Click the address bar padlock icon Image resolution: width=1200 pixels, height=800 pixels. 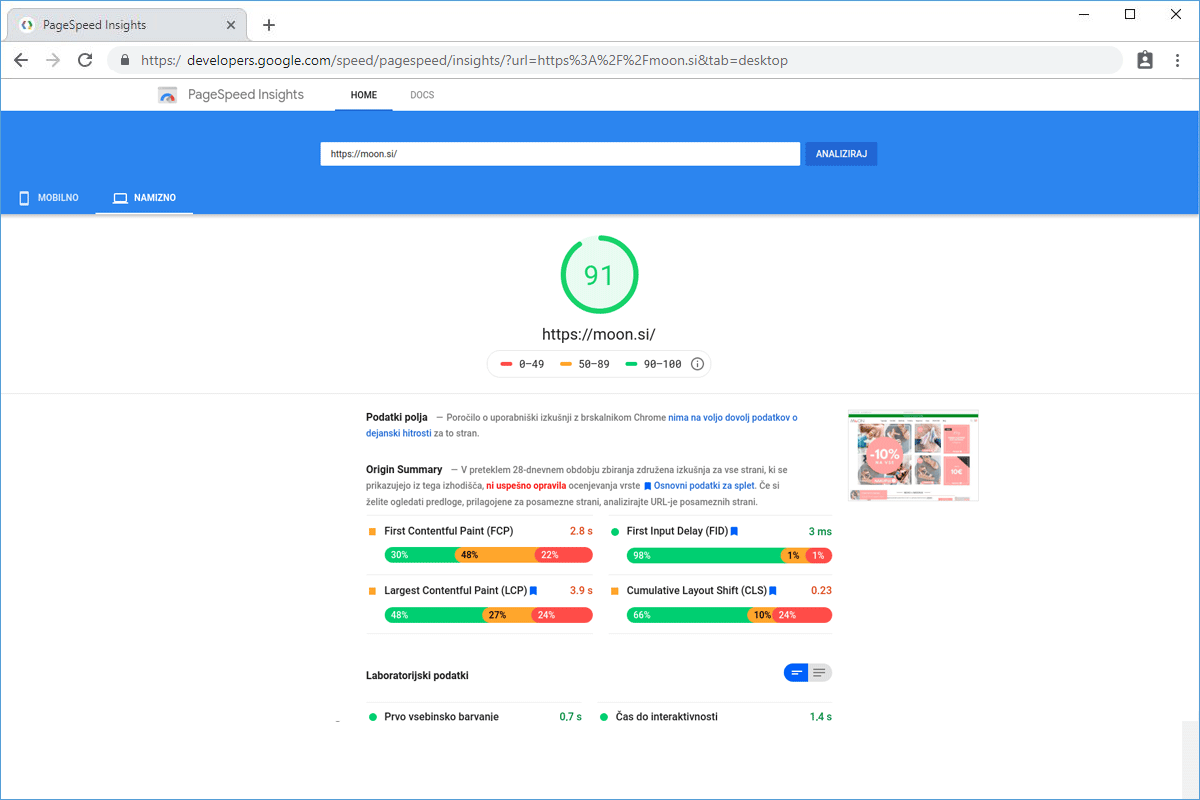coord(125,60)
